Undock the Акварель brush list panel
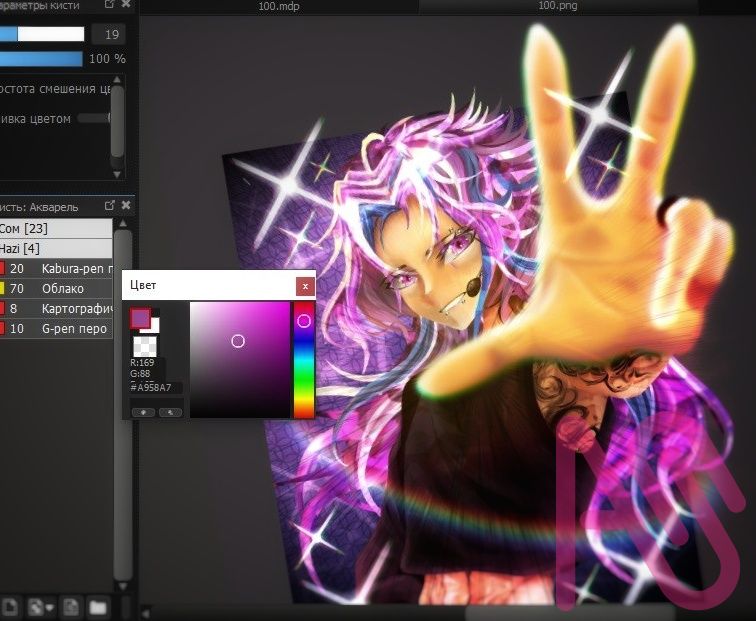The height and width of the screenshot is (621, 756). pyautogui.click(x=109, y=205)
